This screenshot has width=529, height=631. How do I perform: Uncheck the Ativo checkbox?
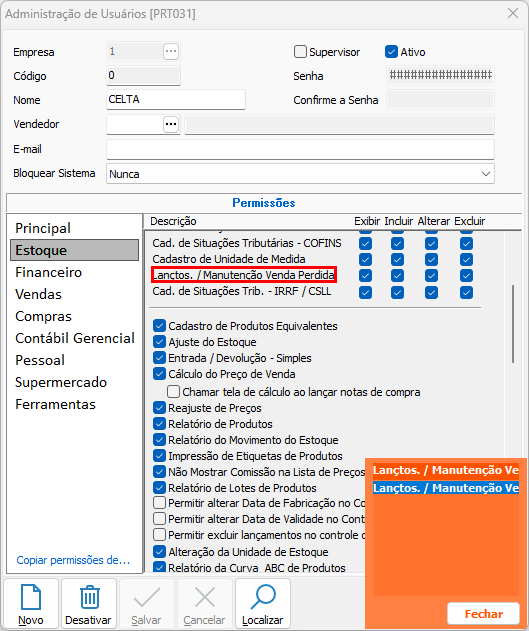391,52
